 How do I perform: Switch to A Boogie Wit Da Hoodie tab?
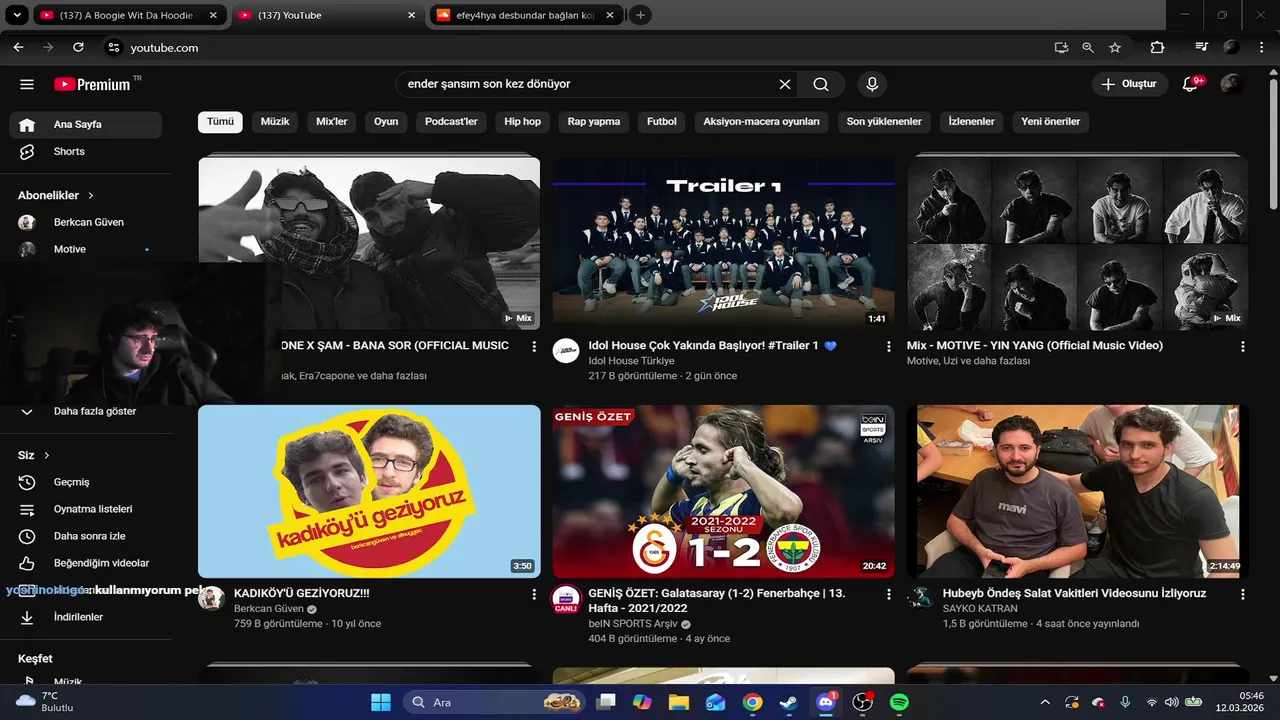pyautogui.click(x=128, y=15)
